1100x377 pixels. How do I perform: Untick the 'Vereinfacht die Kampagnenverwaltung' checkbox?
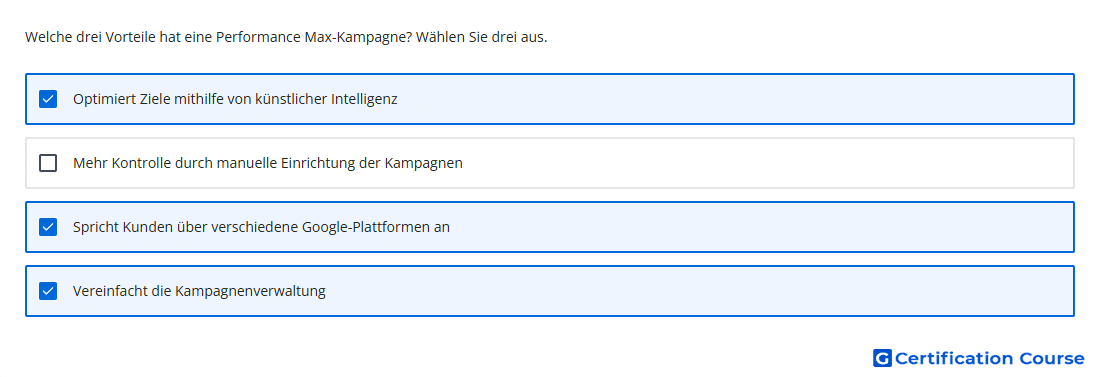(x=48, y=291)
